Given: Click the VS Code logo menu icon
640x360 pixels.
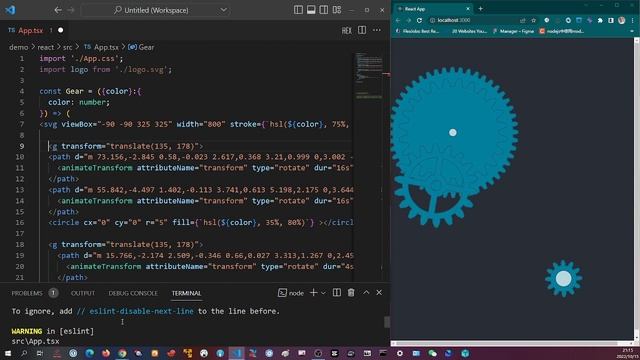Looking at the screenshot, I should 11,10.
